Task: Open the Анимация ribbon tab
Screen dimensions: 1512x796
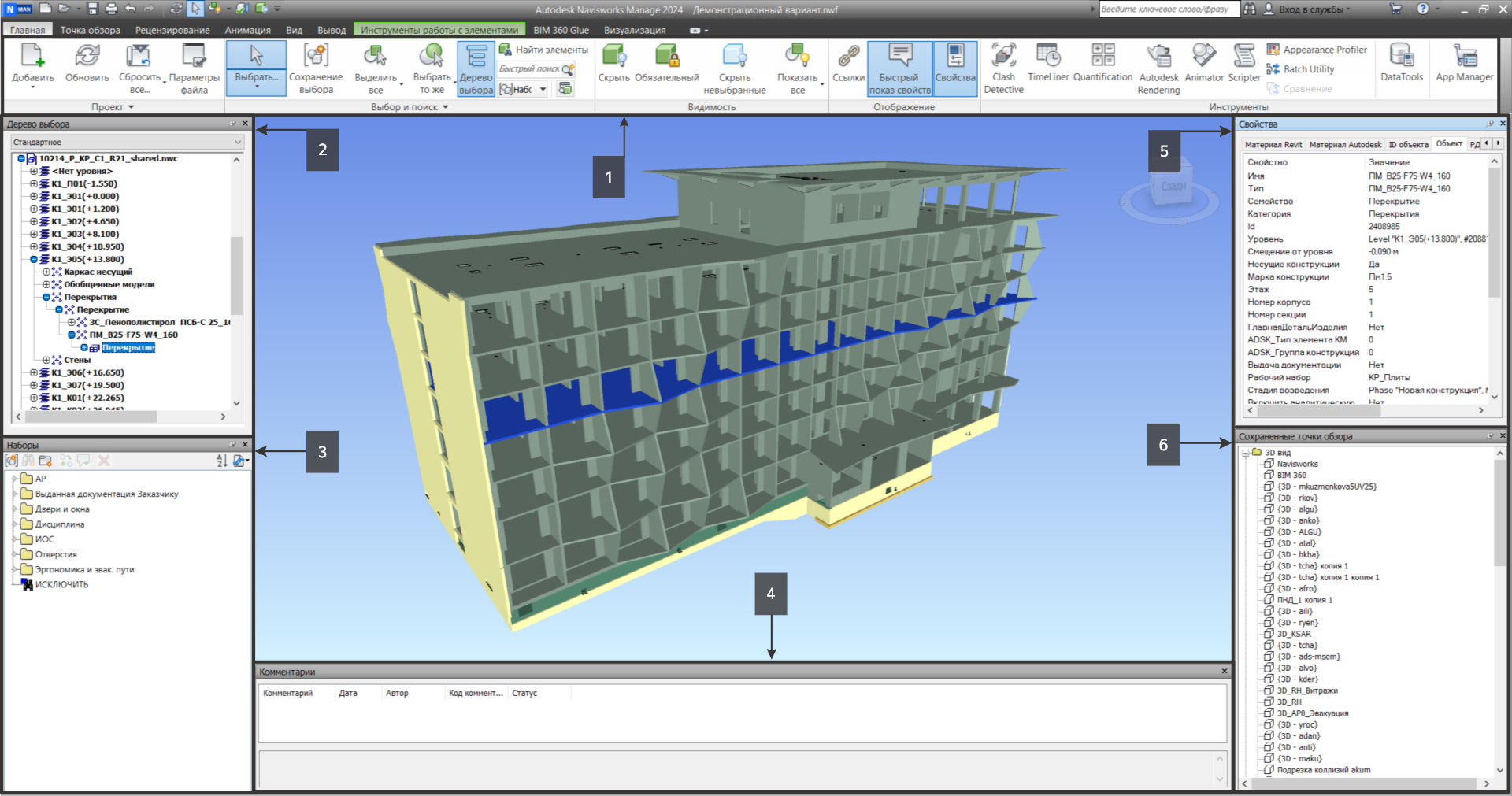Action: [248, 30]
